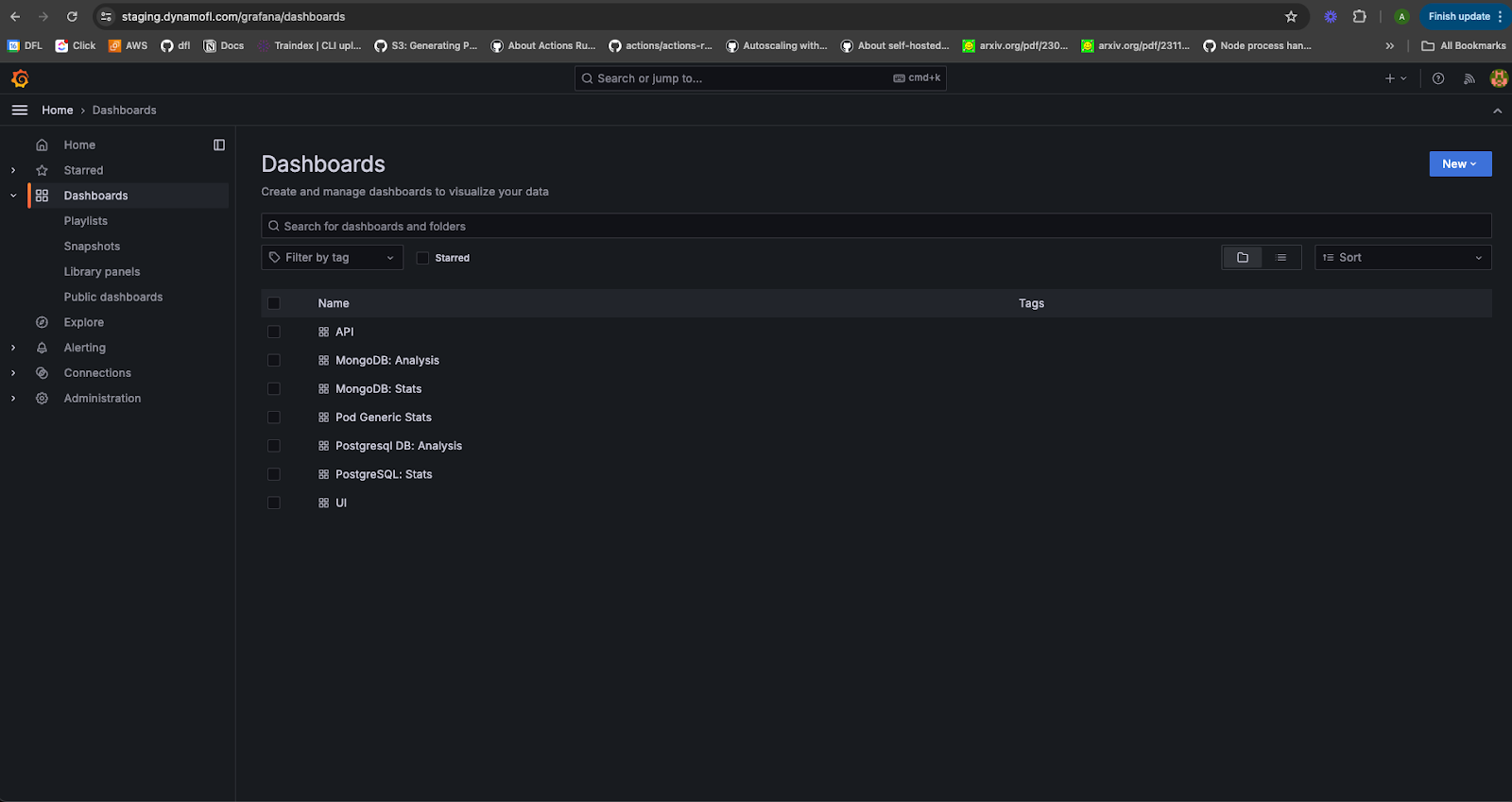Click the Starred star icon in sidebar
The width and height of the screenshot is (1512, 802).
point(42,170)
